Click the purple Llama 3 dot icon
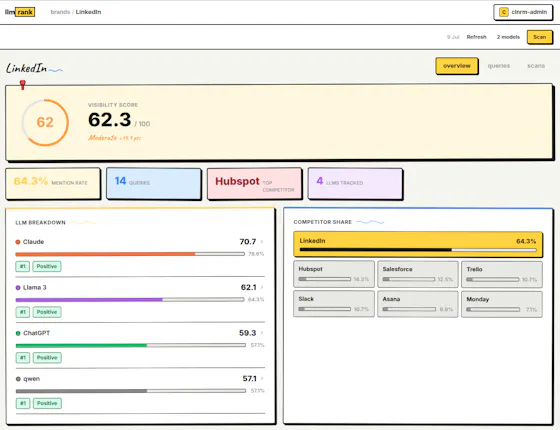The width and height of the screenshot is (560, 430). point(18,288)
